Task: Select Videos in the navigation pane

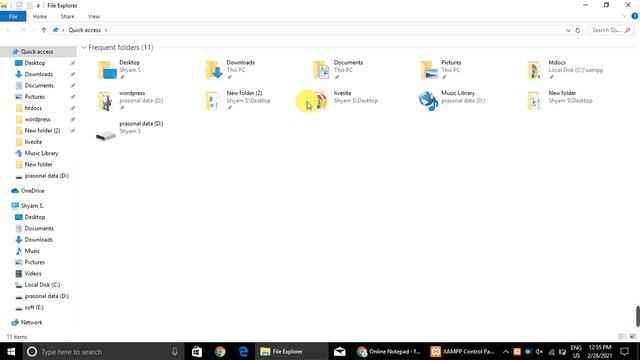Action: tap(33, 273)
